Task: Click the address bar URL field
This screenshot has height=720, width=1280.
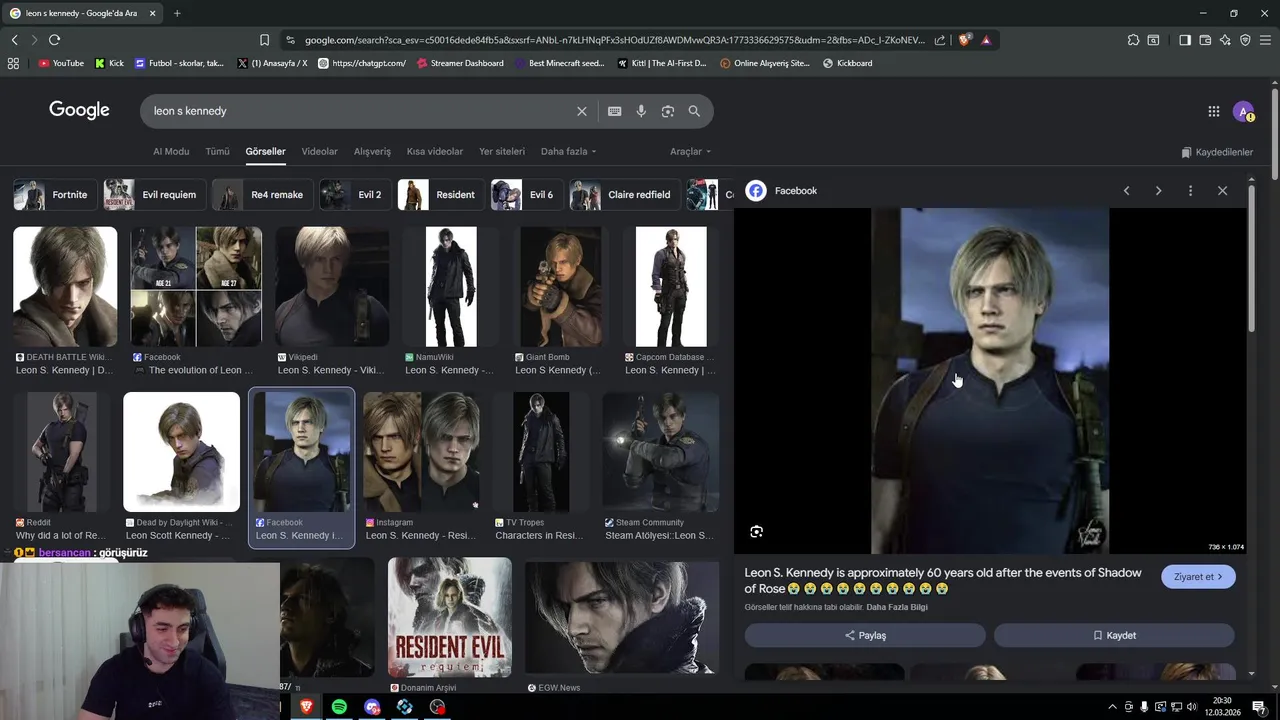Action: tap(614, 40)
